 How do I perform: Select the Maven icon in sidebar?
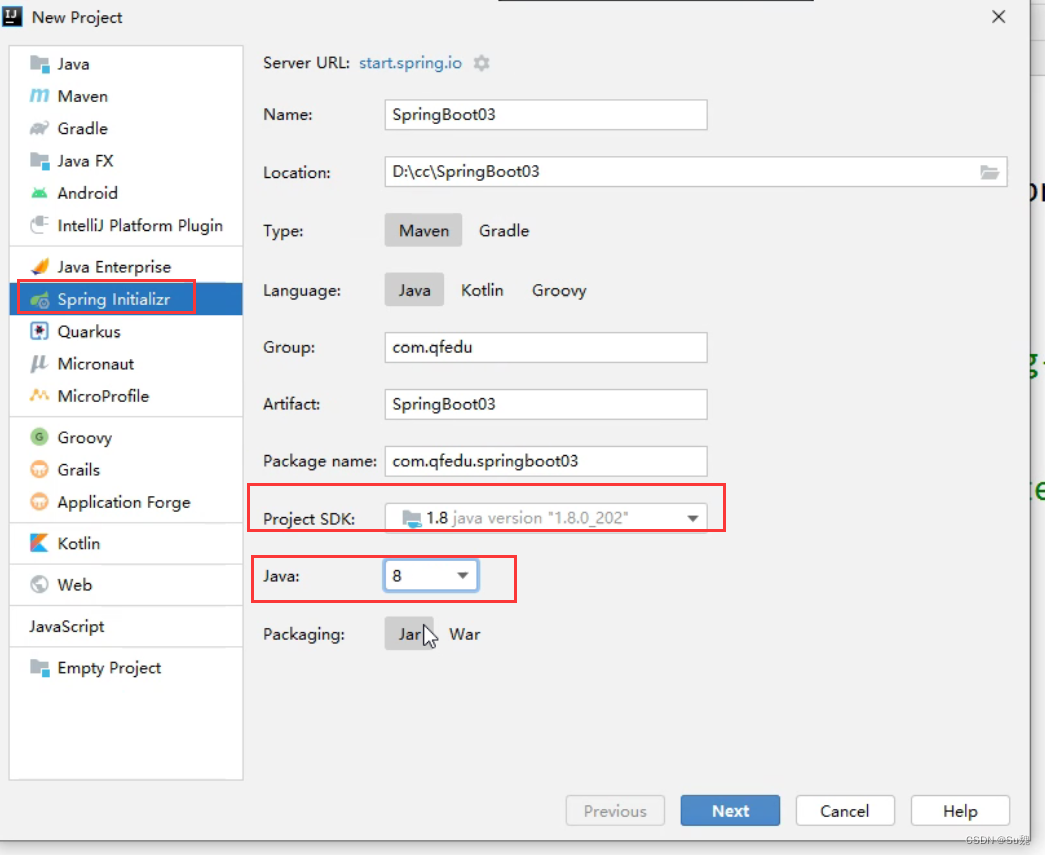39,96
